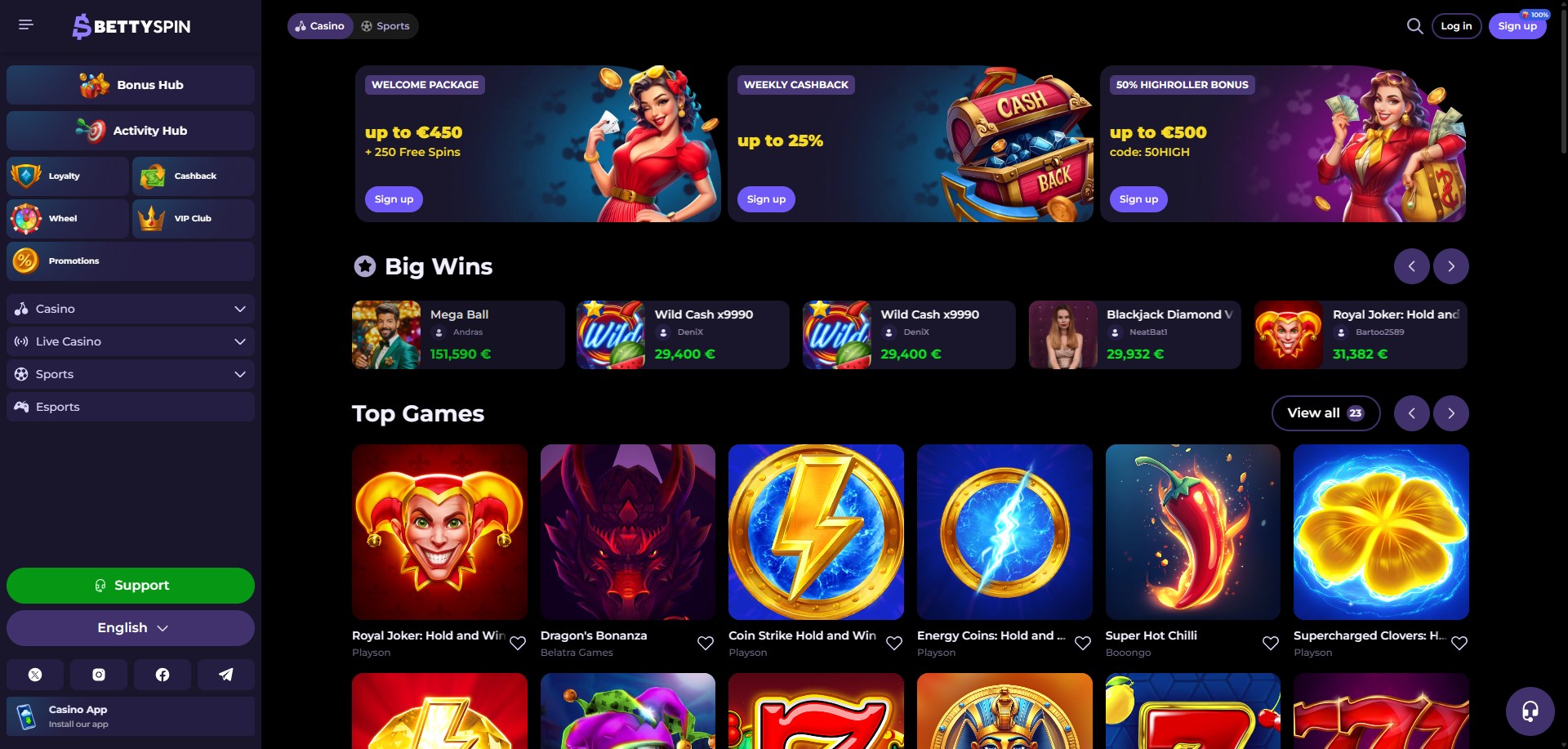1568x749 pixels.
Task: Show next Big Wins with right arrow
Action: tap(1450, 266)
